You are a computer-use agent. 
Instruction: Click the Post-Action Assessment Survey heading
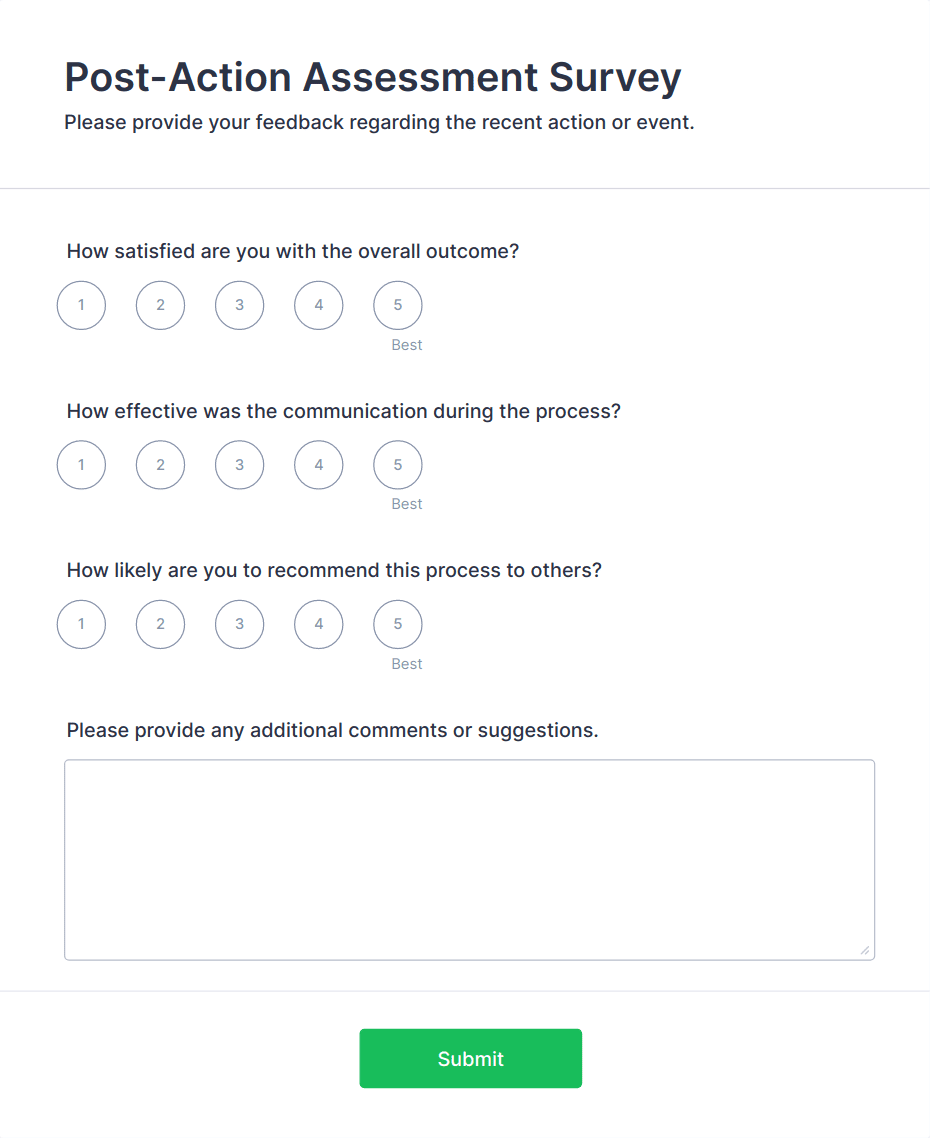click(x=372, y=77)
